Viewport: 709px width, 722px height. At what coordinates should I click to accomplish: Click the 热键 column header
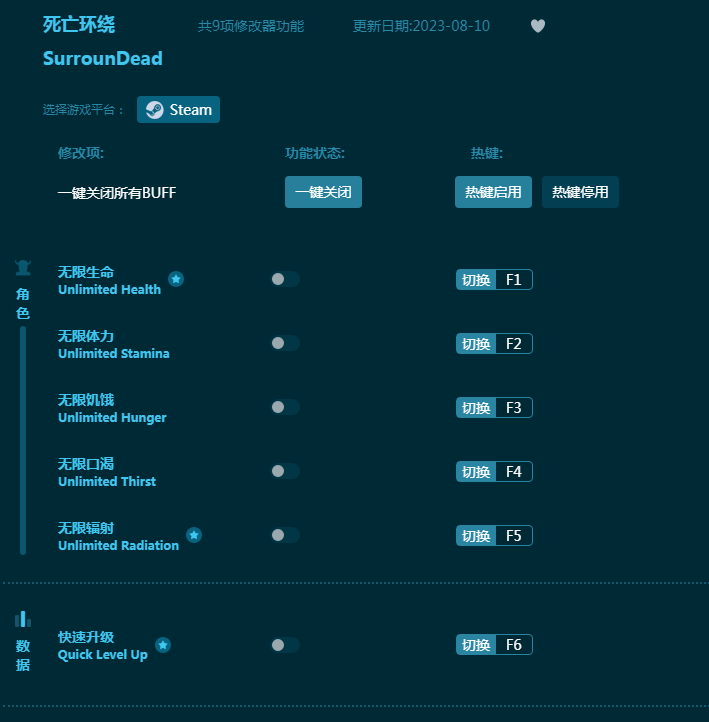[x=487, y=153]
